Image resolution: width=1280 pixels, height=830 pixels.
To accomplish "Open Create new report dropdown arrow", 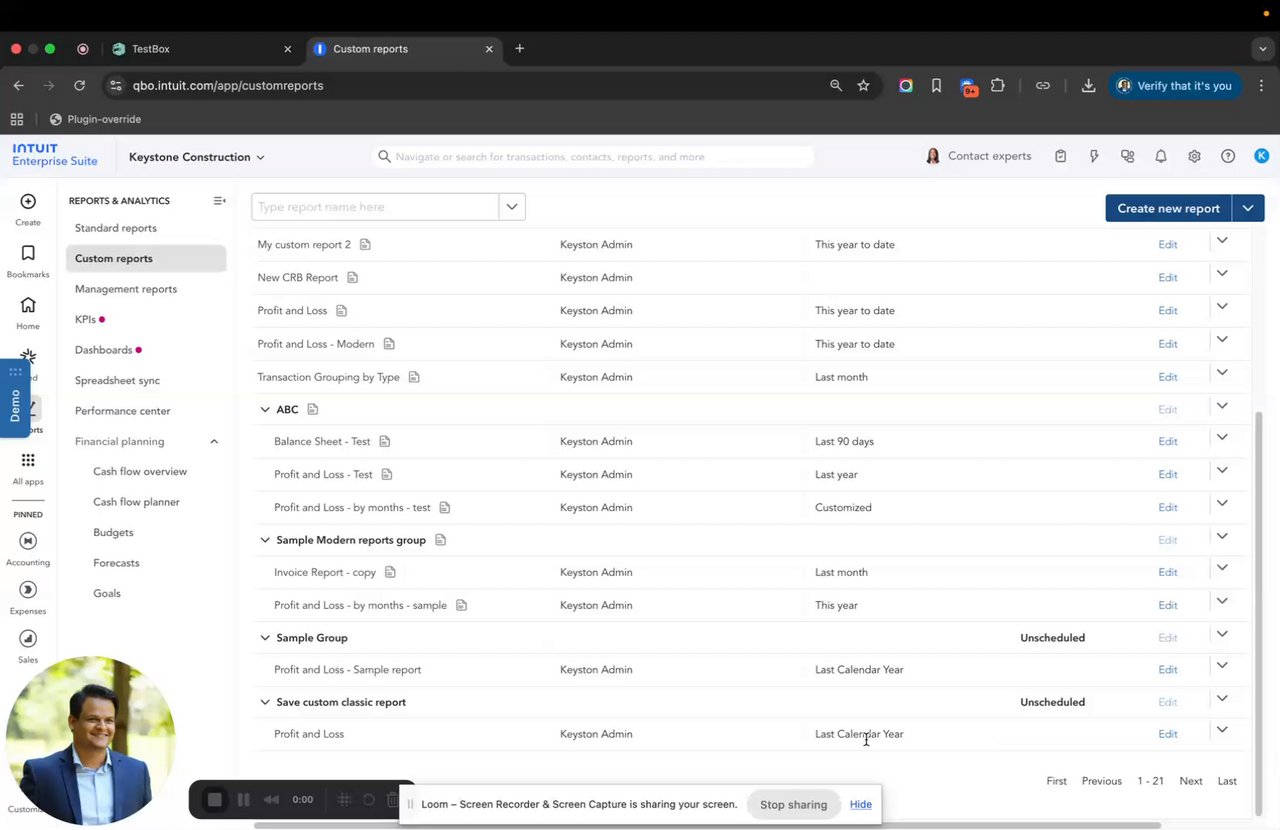I will 1248,208.
